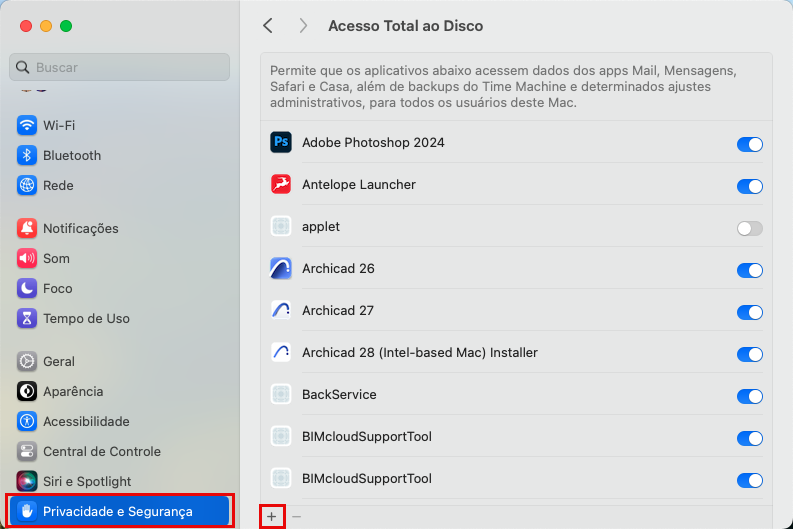
Task: Enable disk access for applet
Action: pos(750,228)
